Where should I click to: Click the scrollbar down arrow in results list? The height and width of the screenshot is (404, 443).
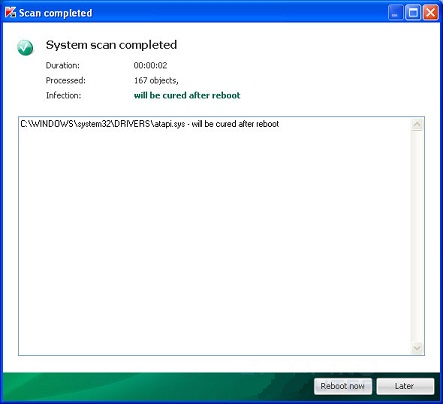(x=417, y=348)
